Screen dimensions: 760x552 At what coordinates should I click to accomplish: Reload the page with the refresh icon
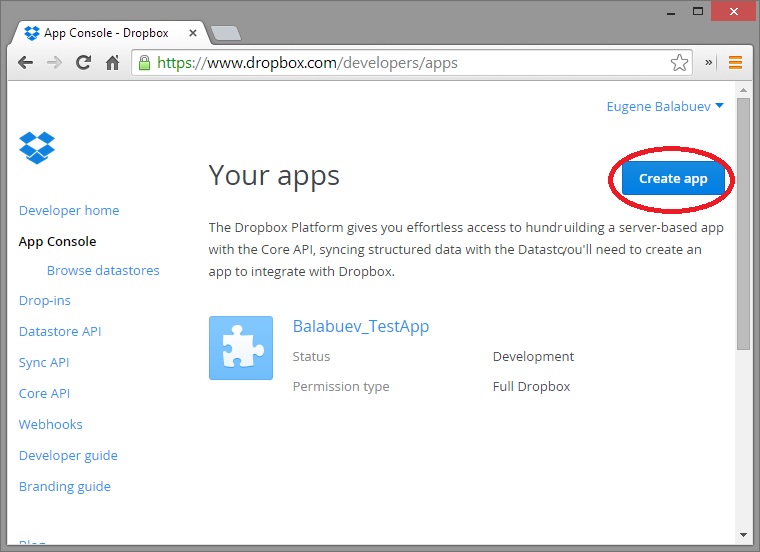[83, 63]
